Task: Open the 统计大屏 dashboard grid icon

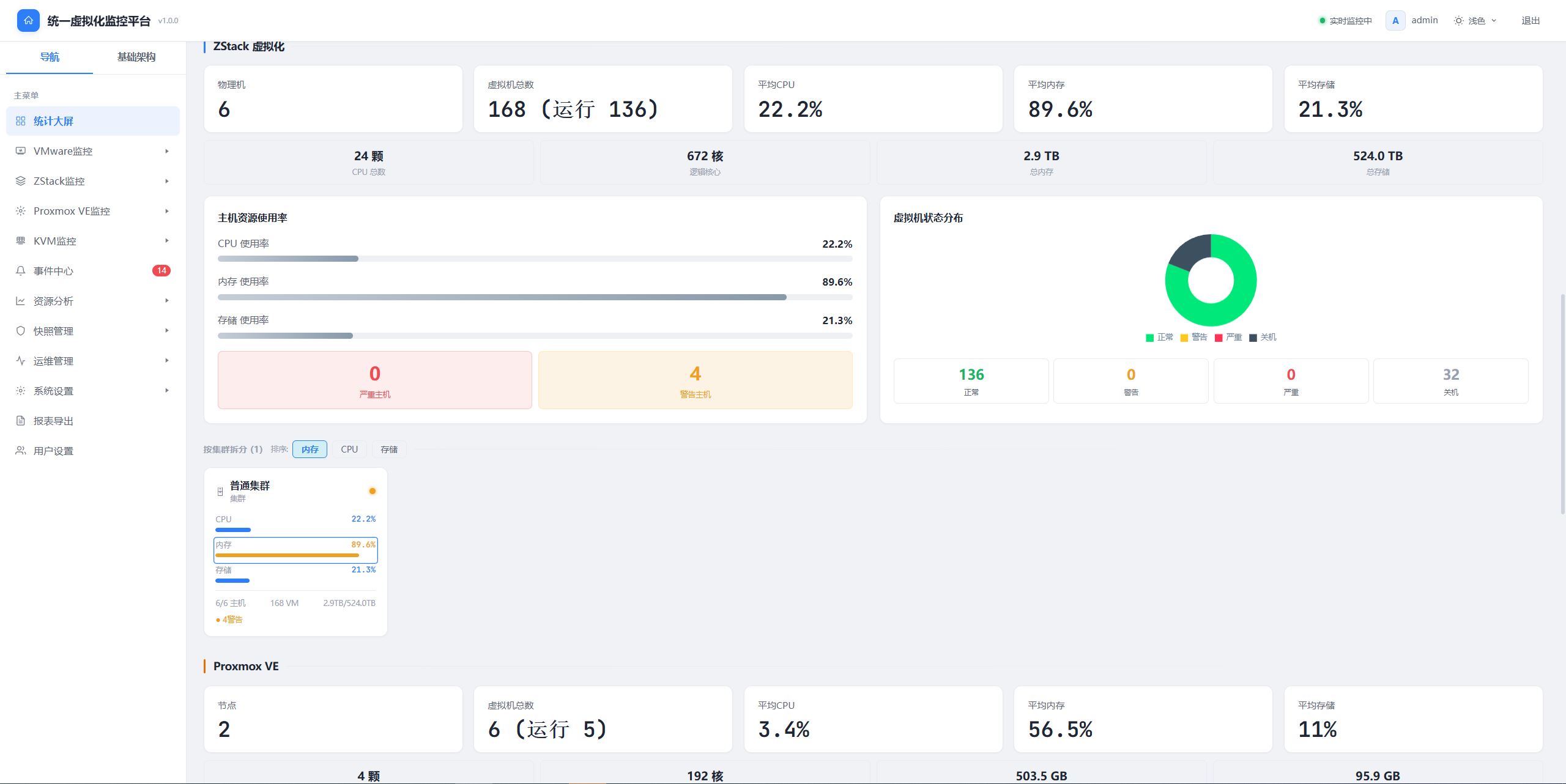Action: [x=21, y=121]
